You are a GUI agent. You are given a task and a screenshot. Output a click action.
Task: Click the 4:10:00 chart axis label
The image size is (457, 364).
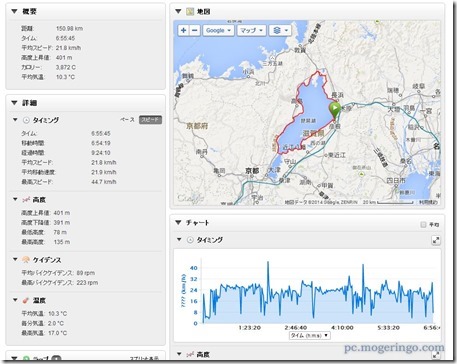click(342, 328)
